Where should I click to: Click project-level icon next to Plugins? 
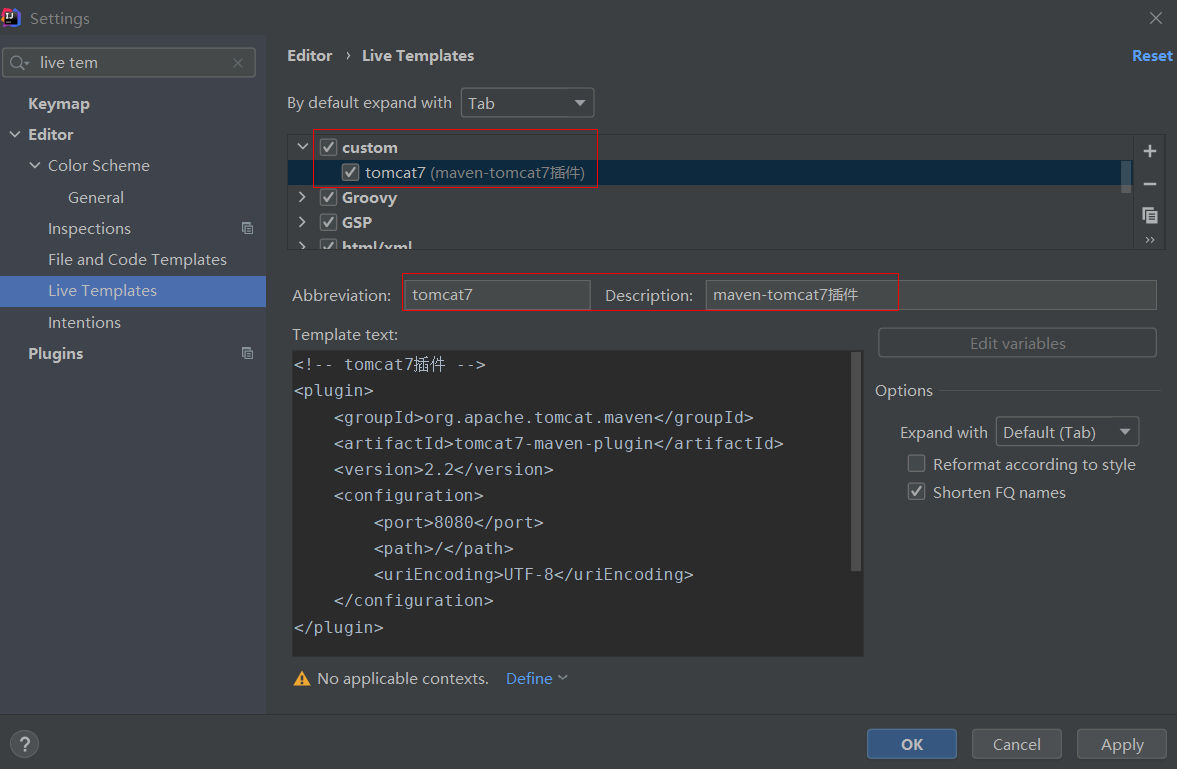click(247, 353)
